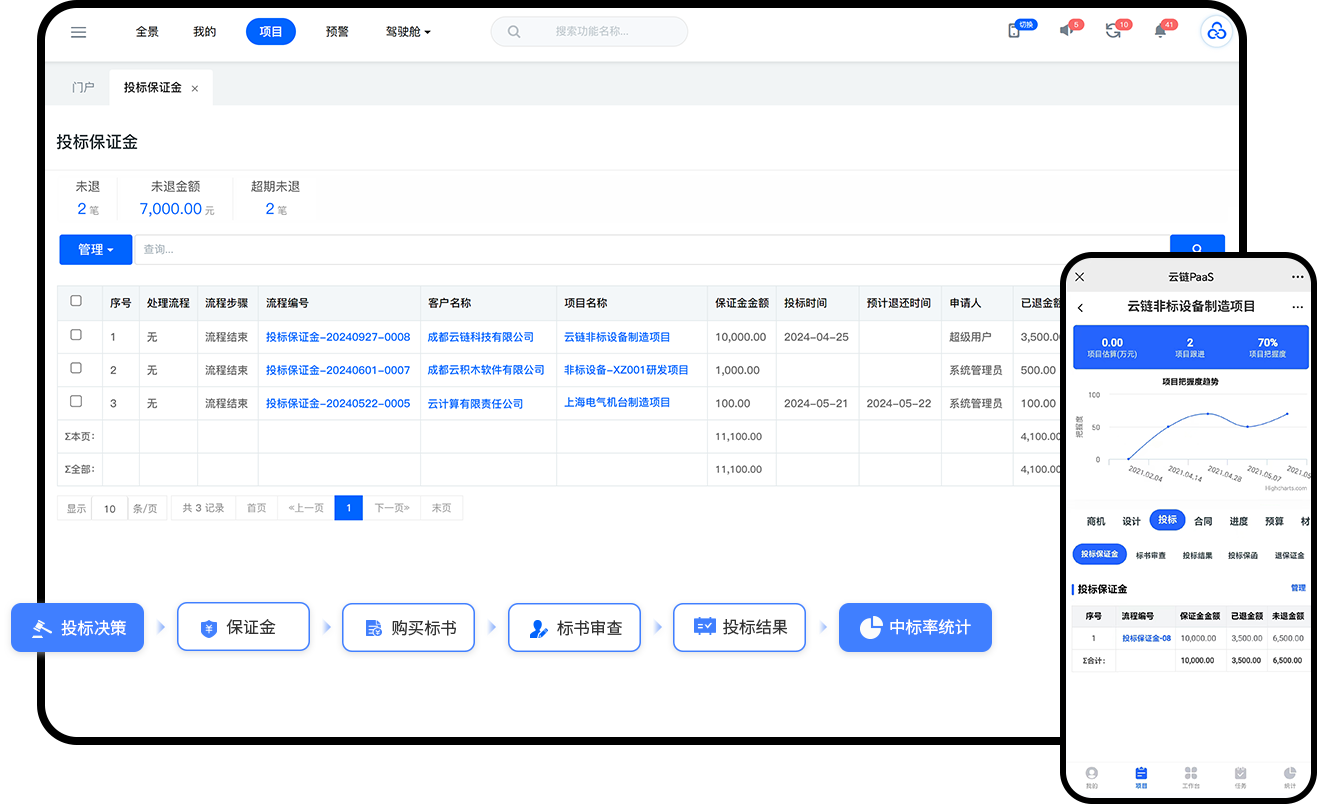Image resolution: width=1317 pixels, height=804 pixels.
Task: Open link 投标保证金-20240927-0008
Action: (338, 337)
